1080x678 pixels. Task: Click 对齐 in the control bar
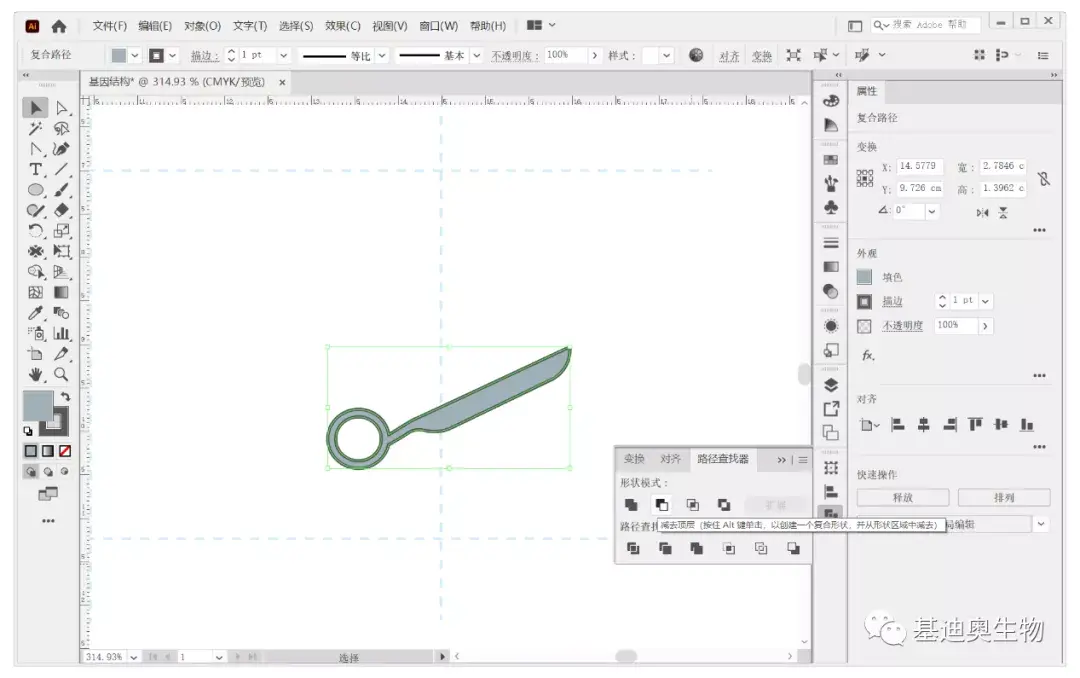coord(729,56)
